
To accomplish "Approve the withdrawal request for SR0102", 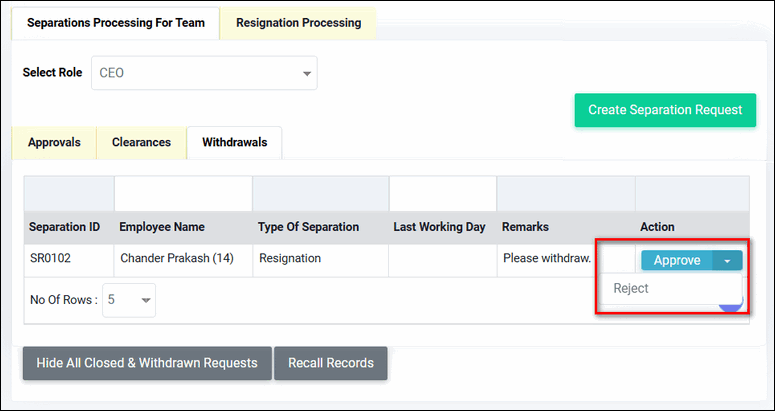I will click(677, 260).
